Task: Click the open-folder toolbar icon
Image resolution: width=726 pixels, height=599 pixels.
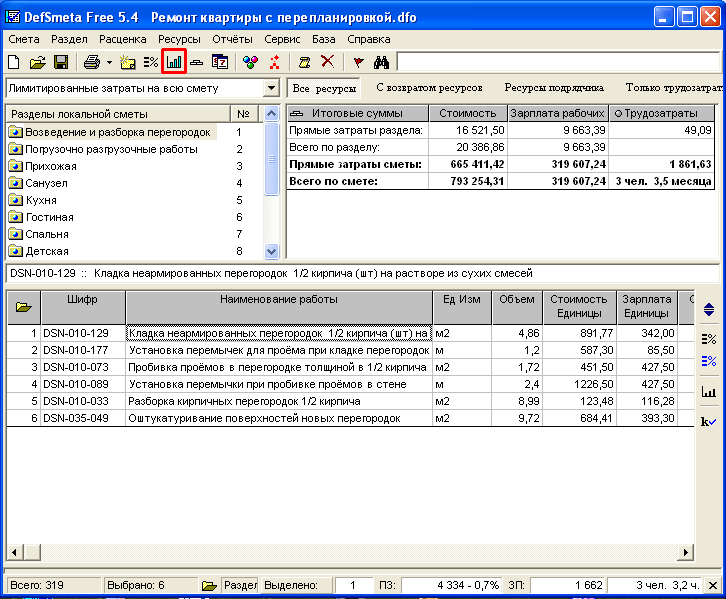Action: (x=38, y=62)
